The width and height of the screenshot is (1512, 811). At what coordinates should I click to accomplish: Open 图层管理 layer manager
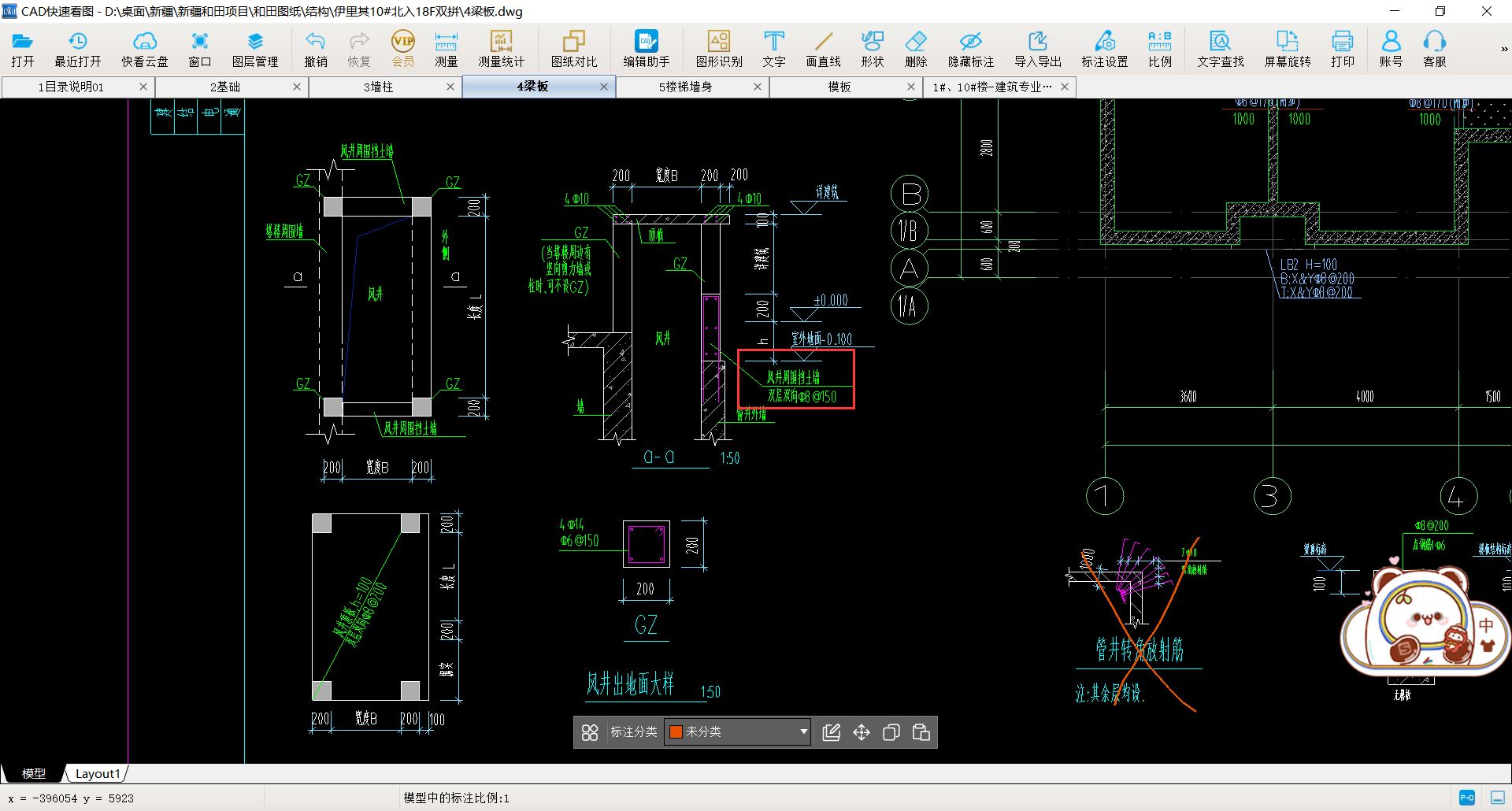pos(255,49)
